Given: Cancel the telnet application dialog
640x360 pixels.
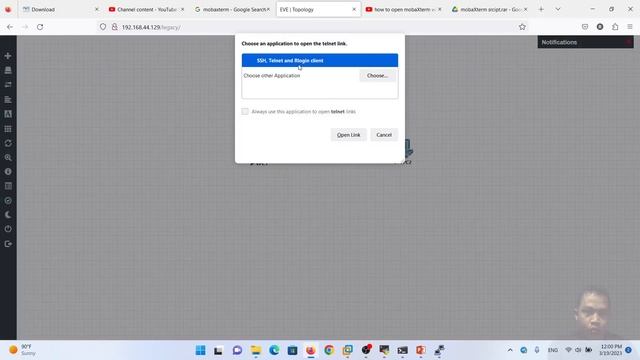Looking at the screenshot, I should [384, 135].
